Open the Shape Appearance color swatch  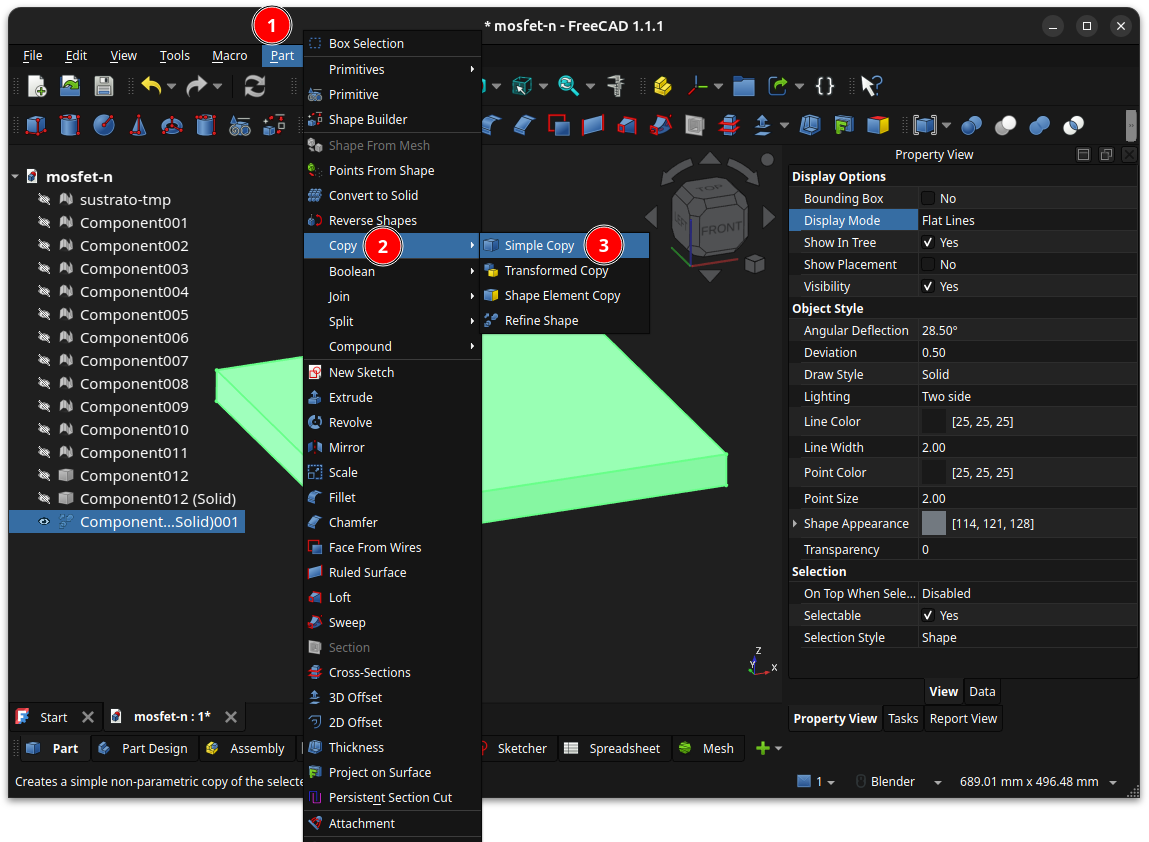(x=934, y=523)
